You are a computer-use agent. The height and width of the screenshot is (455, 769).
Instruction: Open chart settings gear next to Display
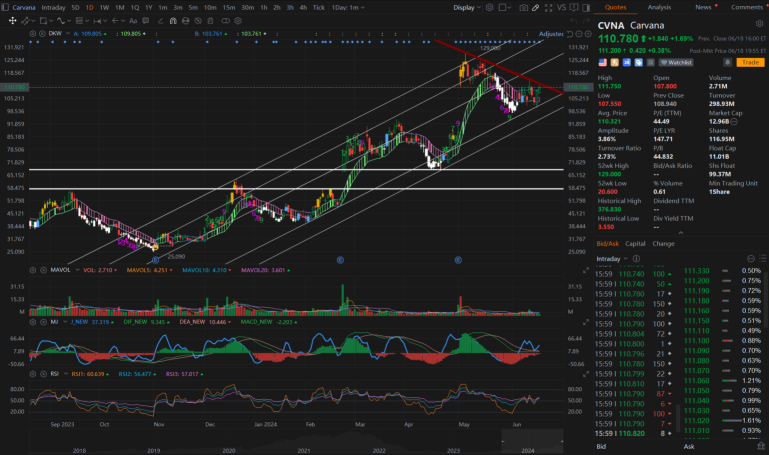coord(489,7)
